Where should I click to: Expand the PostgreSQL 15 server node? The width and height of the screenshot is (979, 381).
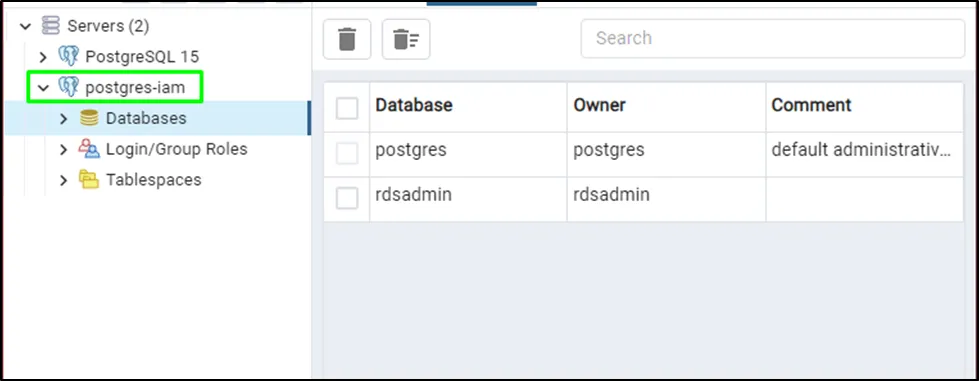[43, 57]
